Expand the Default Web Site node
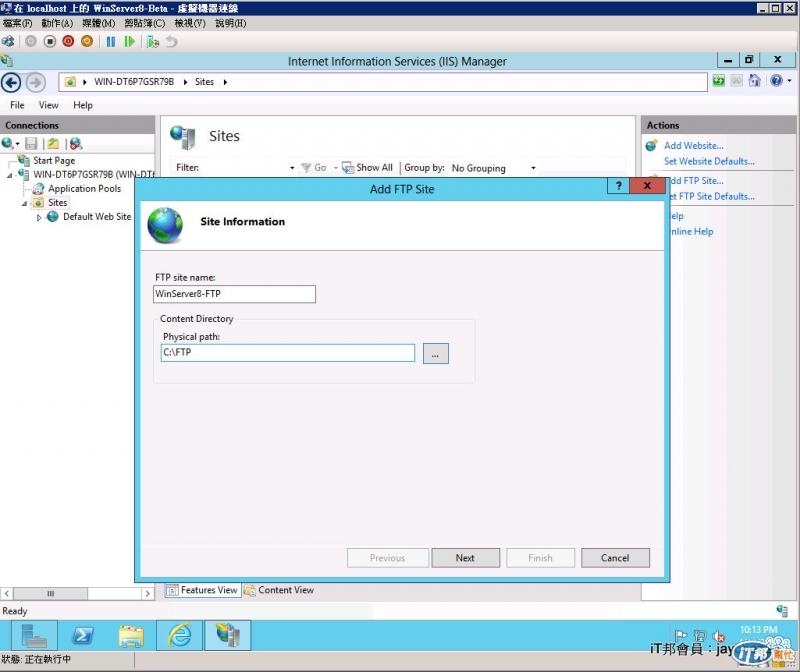 pos(39,217)
